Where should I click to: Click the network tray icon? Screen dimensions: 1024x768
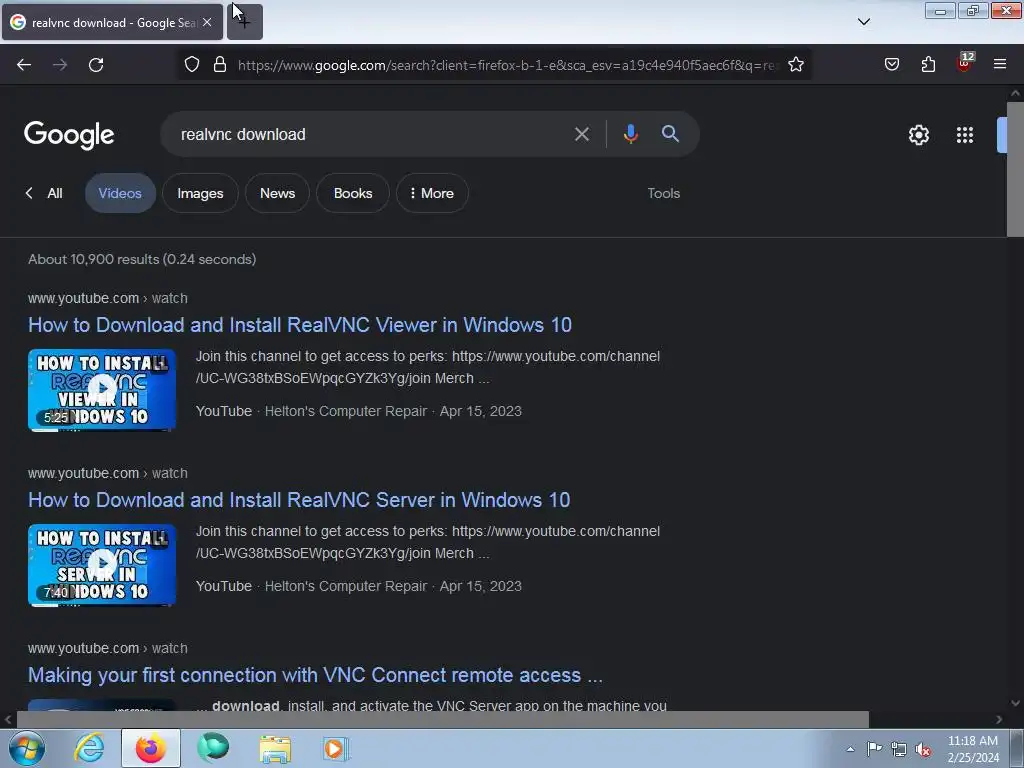pos(899,749)
